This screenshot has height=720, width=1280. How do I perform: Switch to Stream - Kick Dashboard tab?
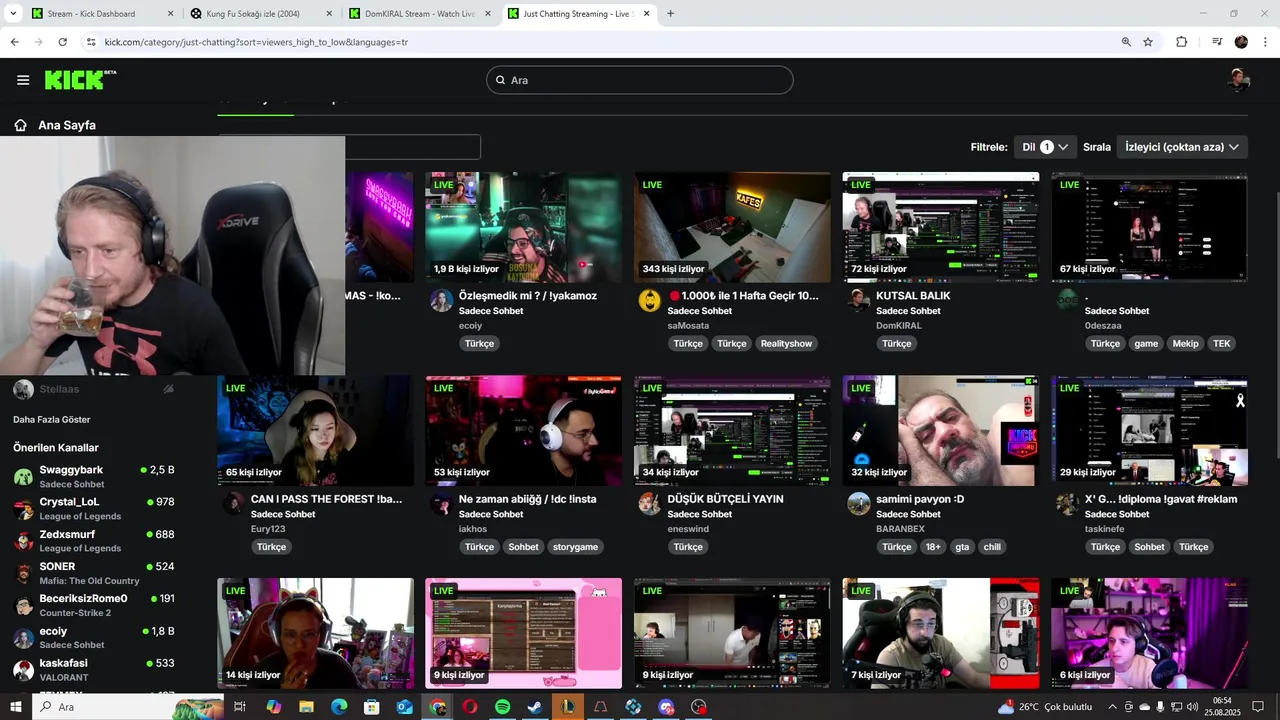pyautogui.click(x=101, y=14)
